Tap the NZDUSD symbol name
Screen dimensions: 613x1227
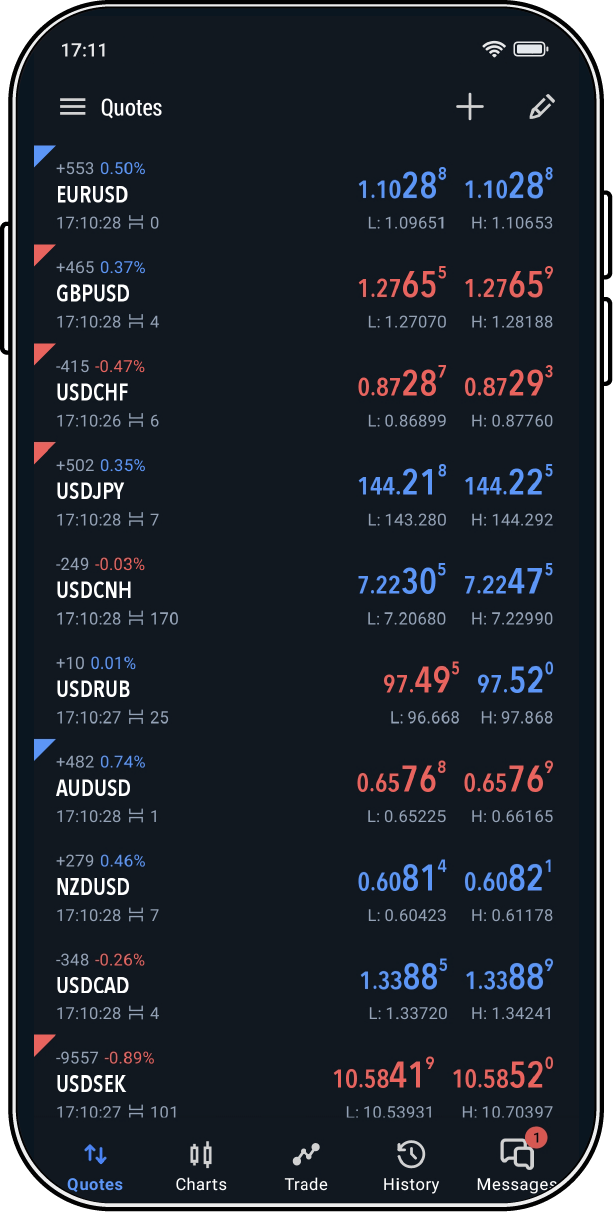[x=93, y=887]
